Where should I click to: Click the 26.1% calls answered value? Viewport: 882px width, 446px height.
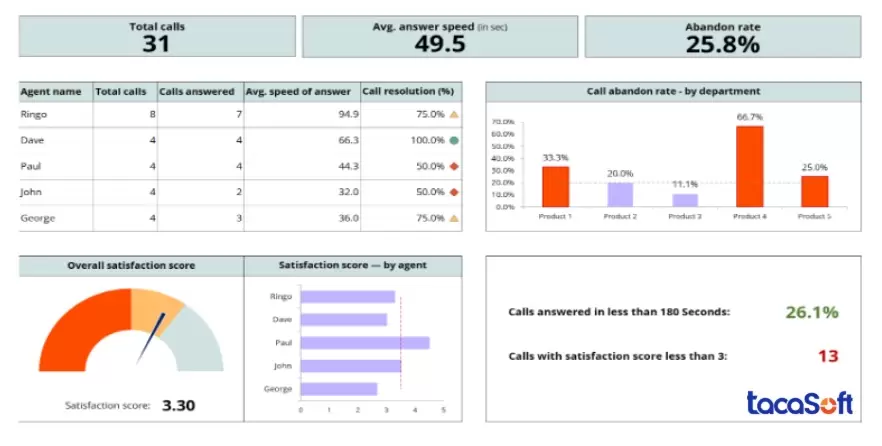[812, 312]
